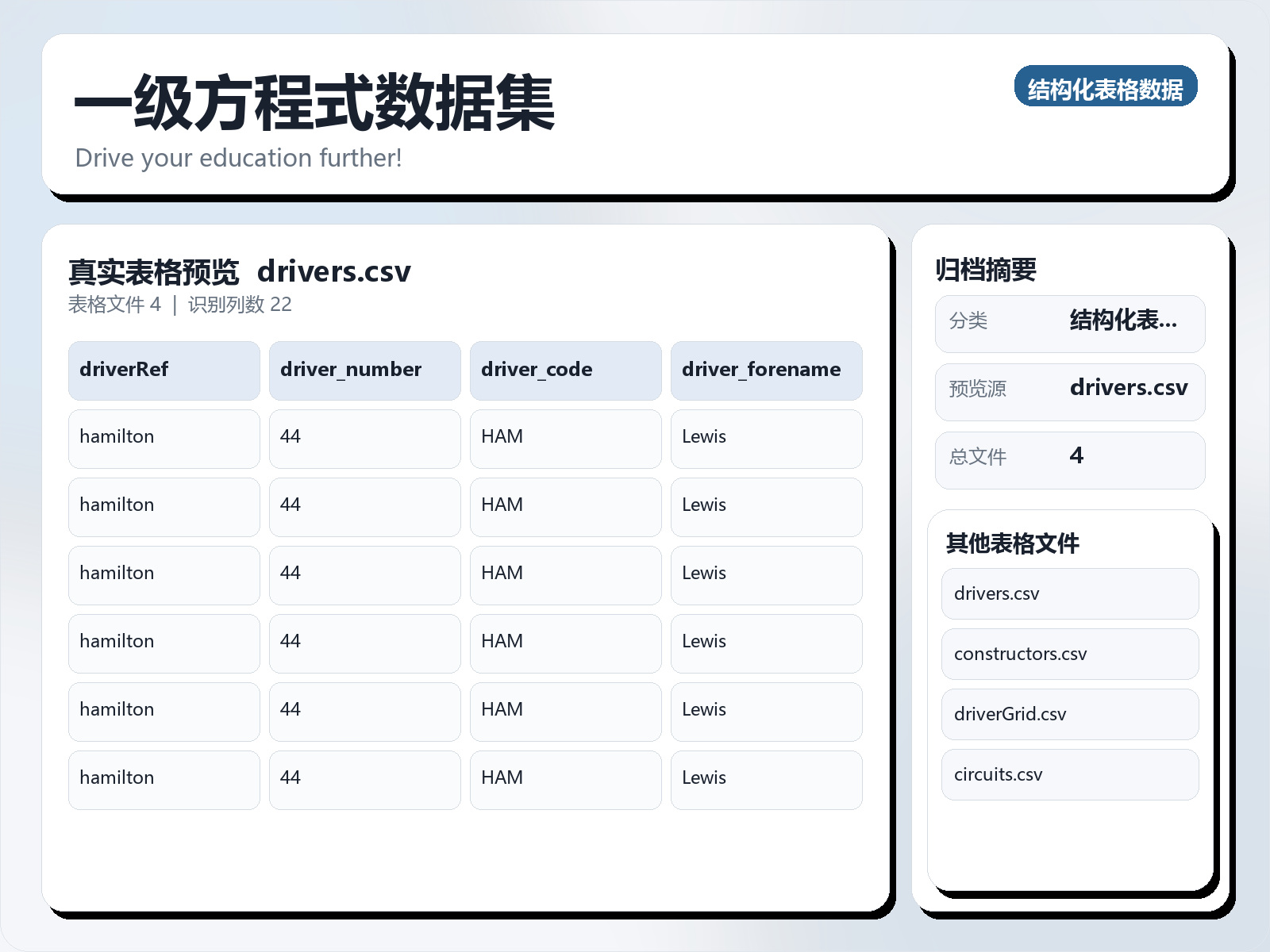
Task: Select drivers.csv in the other files list
Action: [x=1069, y=593]
